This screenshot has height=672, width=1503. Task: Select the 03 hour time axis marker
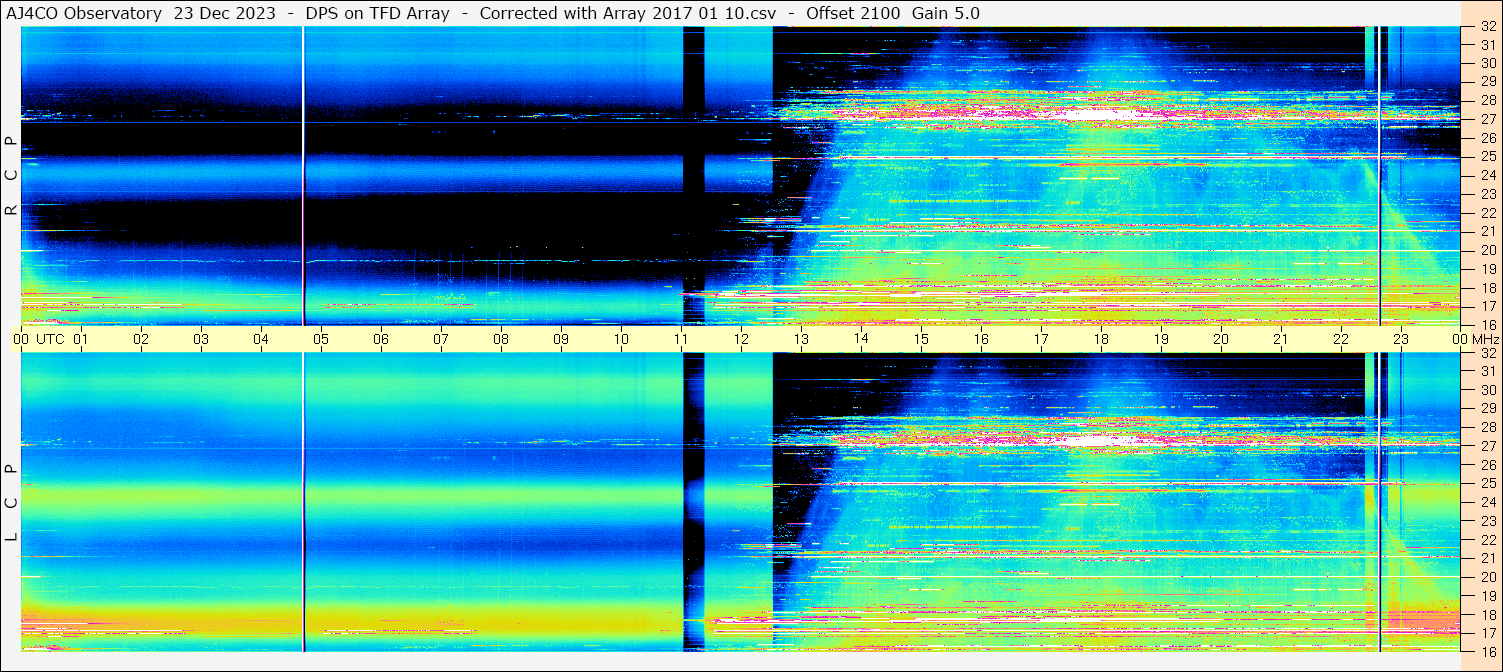click(x=201, y=339)
